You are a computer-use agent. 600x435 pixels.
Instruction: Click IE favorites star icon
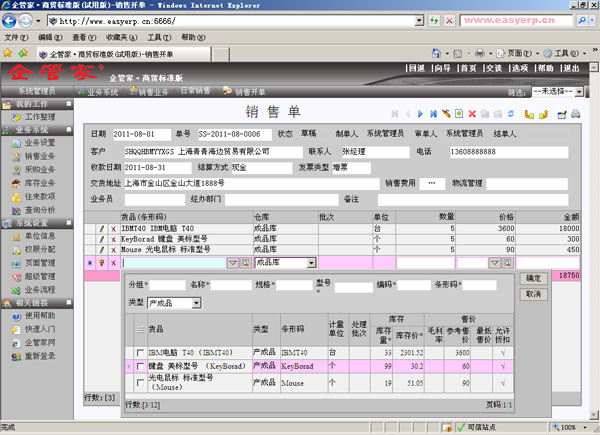pyautogui.click(x=8, y=53)
